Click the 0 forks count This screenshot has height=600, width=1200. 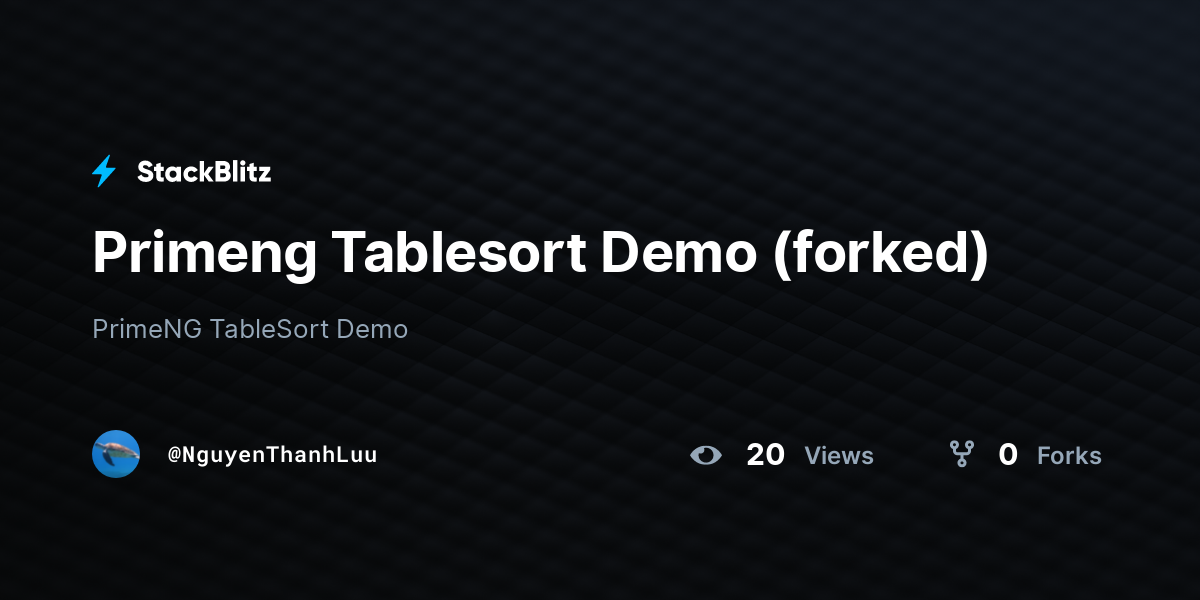pyautogui.click(x=1008, y=455)
